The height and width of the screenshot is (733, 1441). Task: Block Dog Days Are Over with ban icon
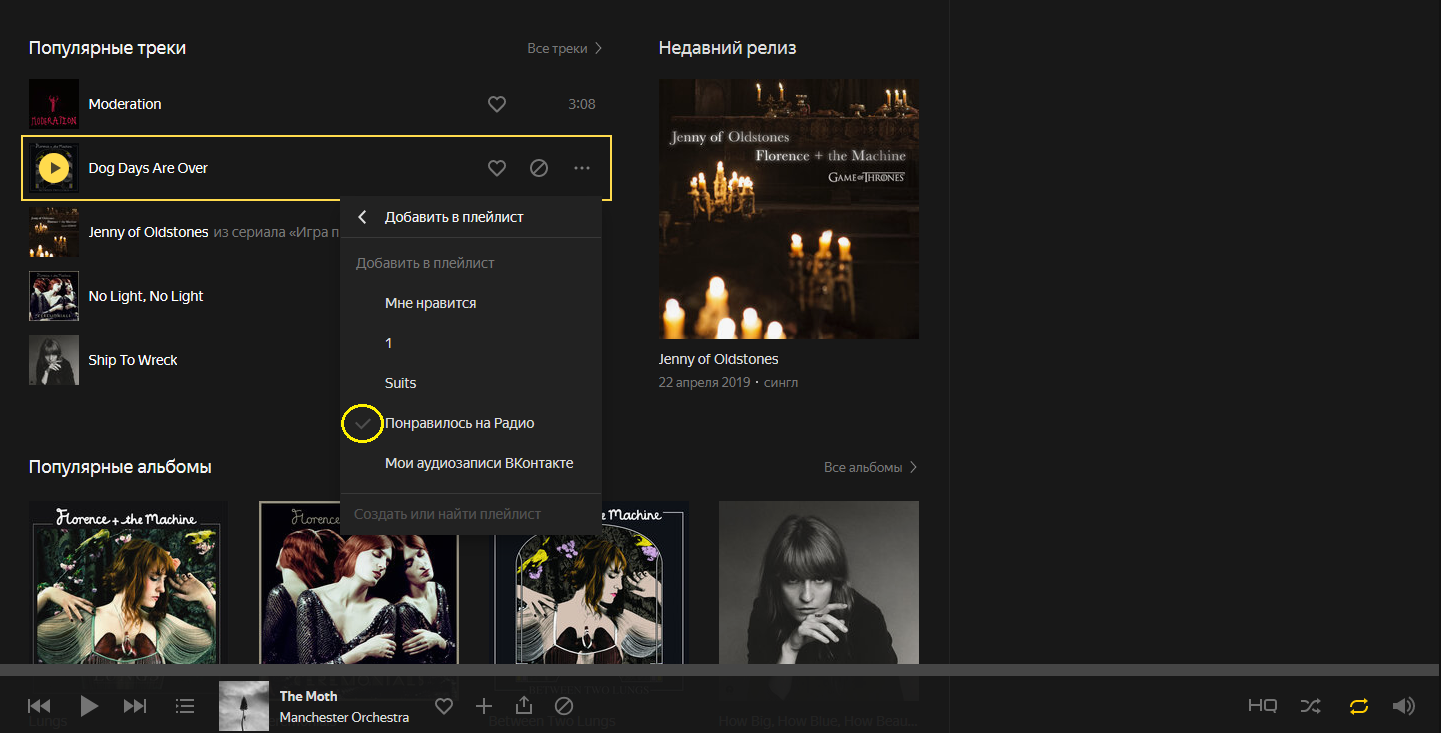pyautogui.click(x=539, y=168)
